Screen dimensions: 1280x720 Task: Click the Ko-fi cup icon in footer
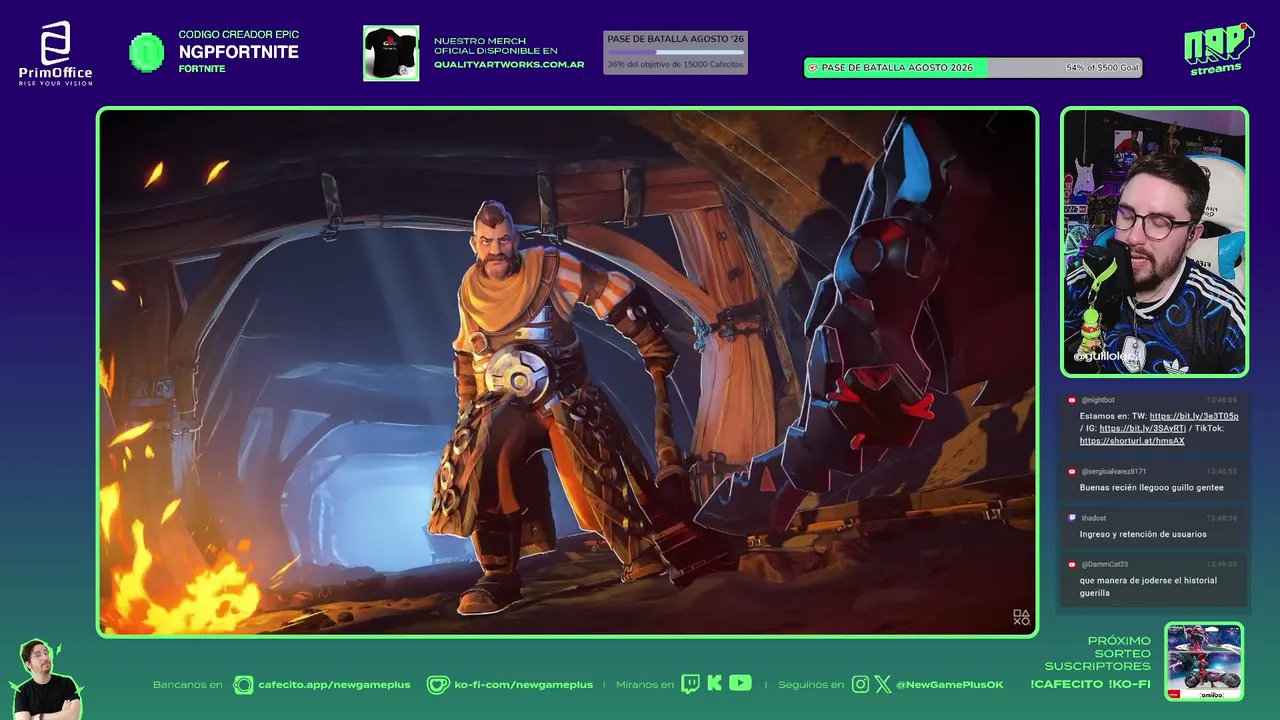pos(438,685)
